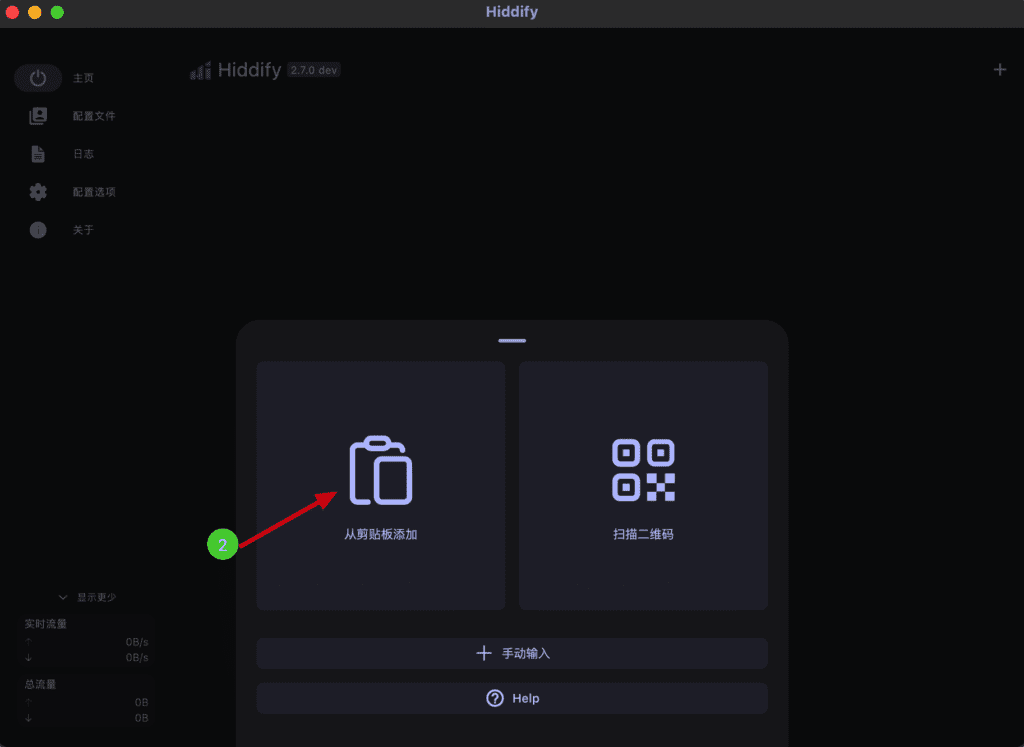The width and height of the screenshot is (1024, 747).
Task: Click the upload arrow under 总流量
Action: 28,702
